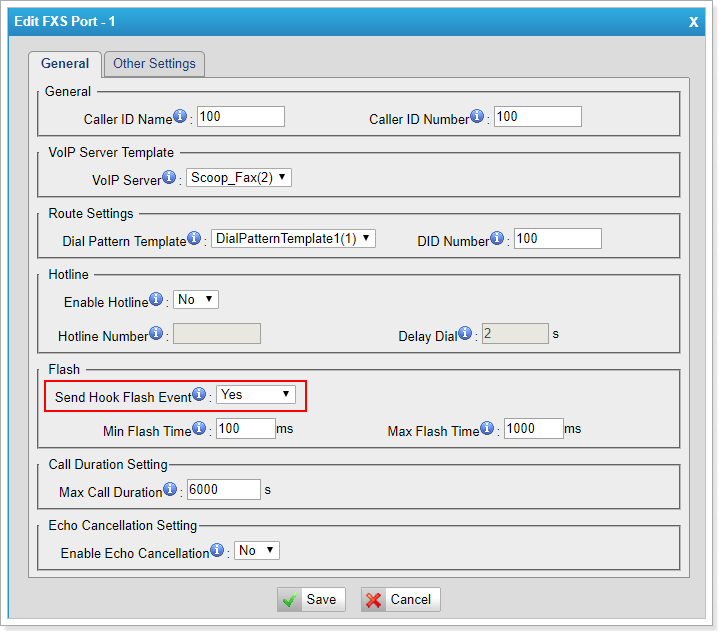
Task: Switch to the General tab
Action: pos(65,64)
